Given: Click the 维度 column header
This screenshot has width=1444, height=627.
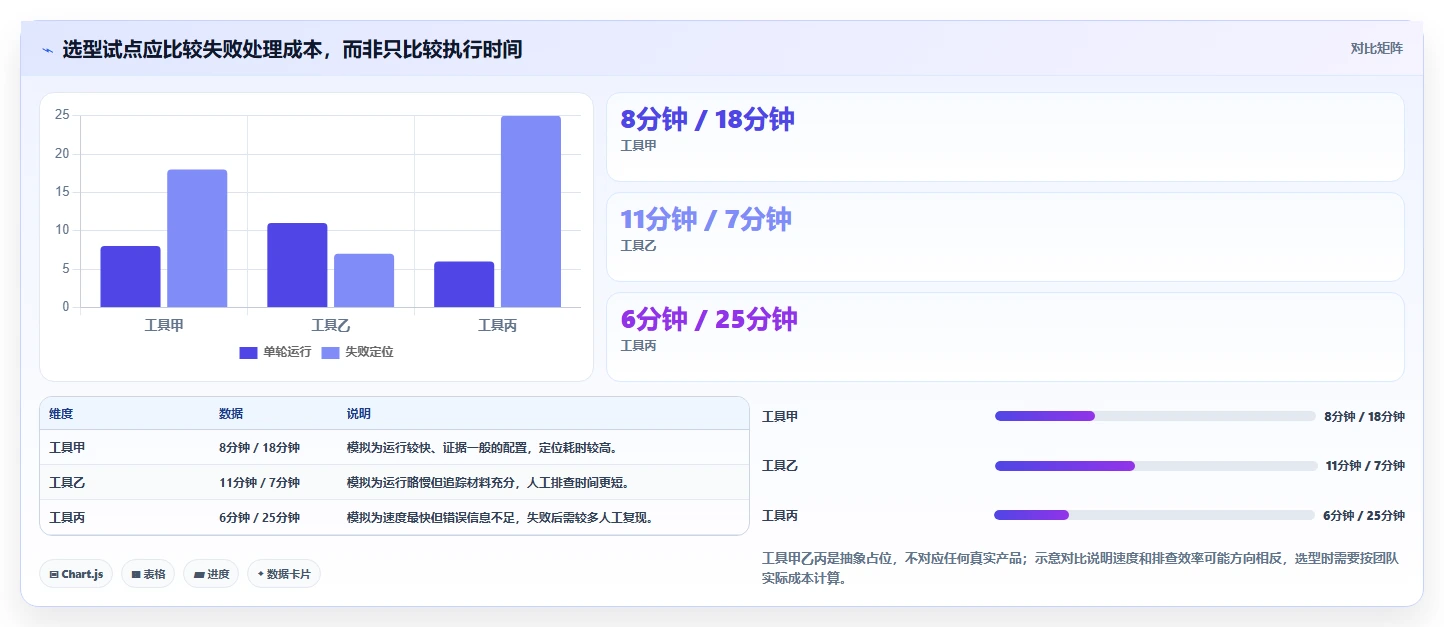Looking at the screenshot, I should (61, 414).
